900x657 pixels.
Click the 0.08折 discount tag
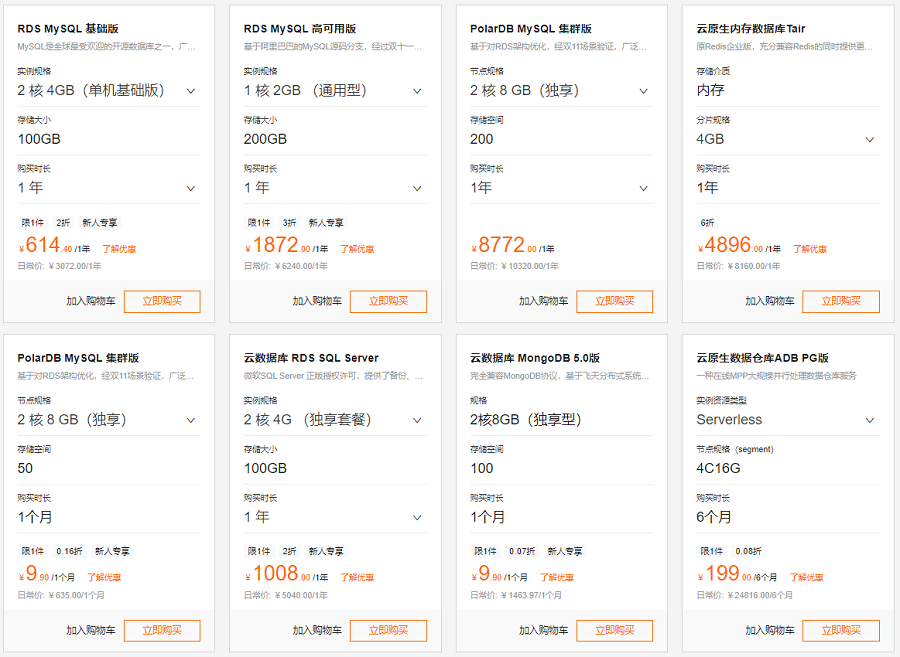(748, 551)
